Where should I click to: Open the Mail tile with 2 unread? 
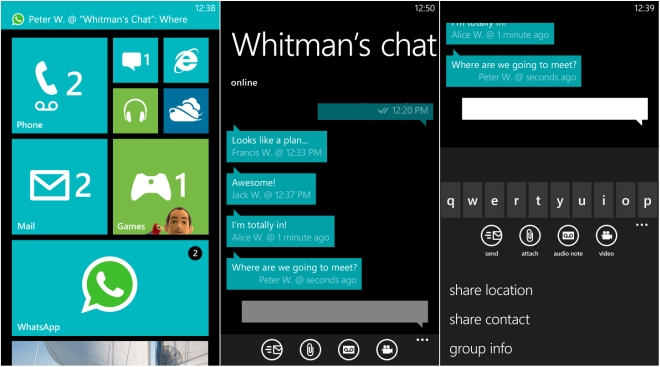point(59,186)
